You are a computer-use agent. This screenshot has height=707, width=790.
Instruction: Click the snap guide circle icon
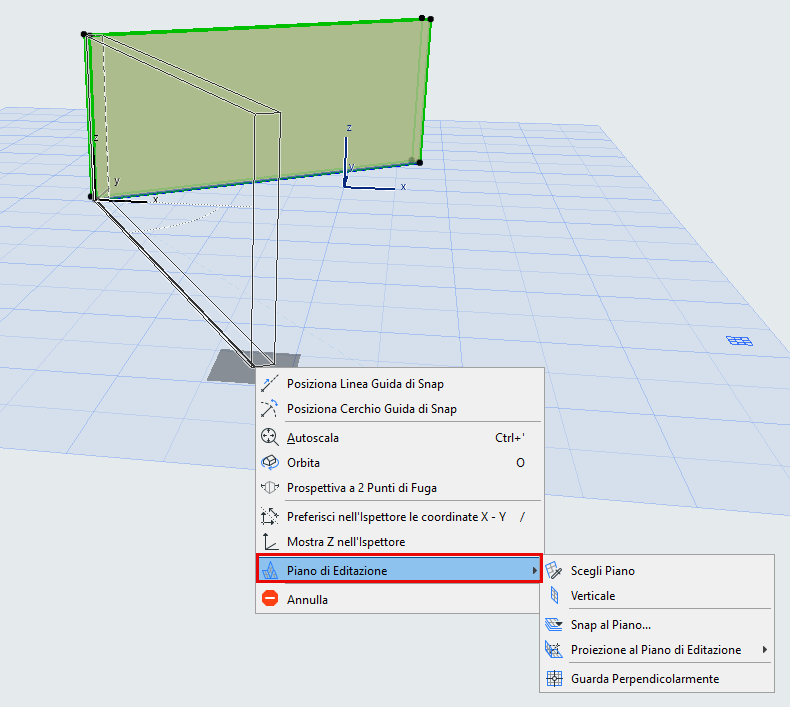270,409
